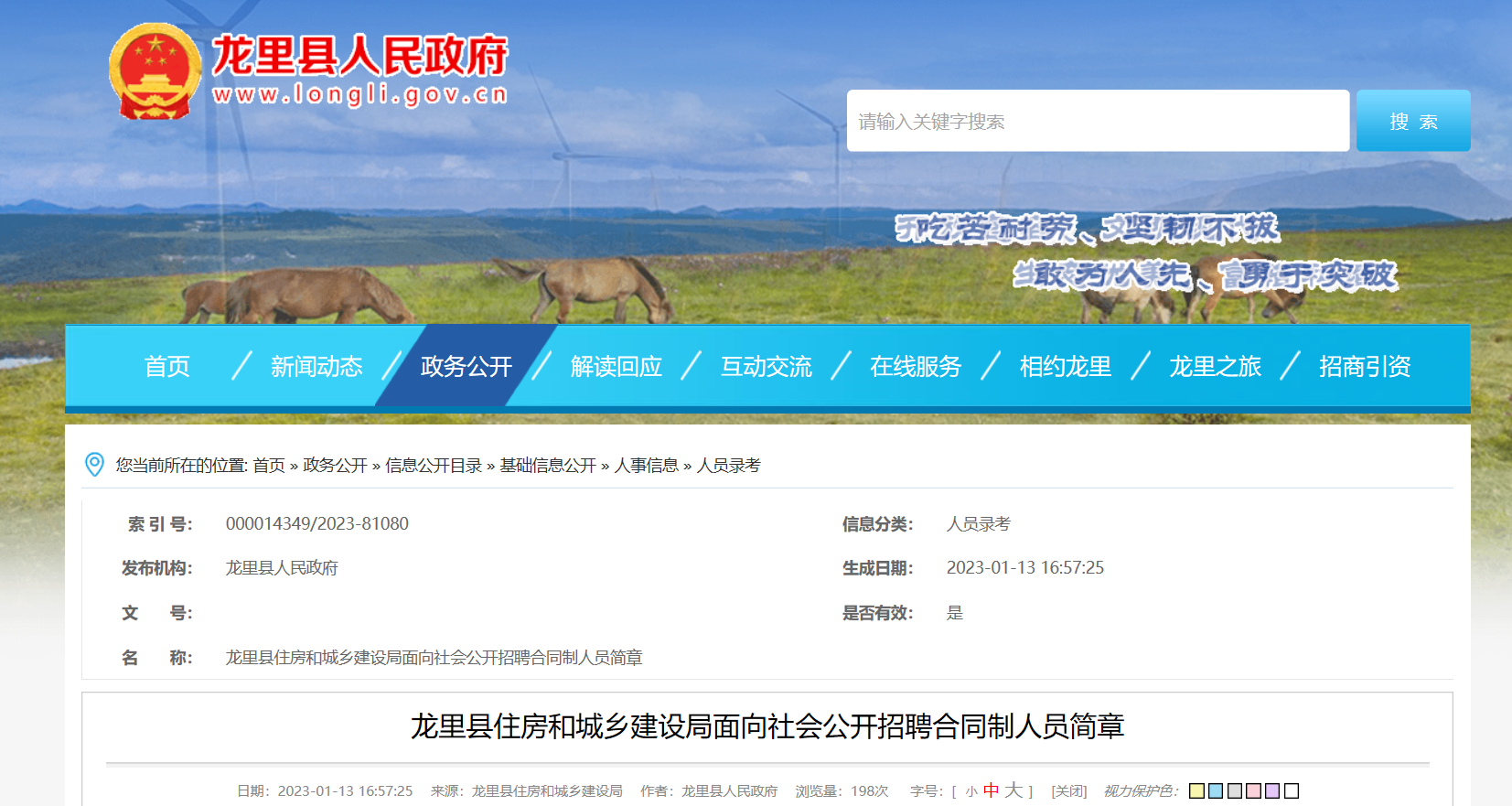Select the purple eye-protection color swatch
Image resolution: width=1512 pixels, height=806 pixels.
(x=1272, y=790)
